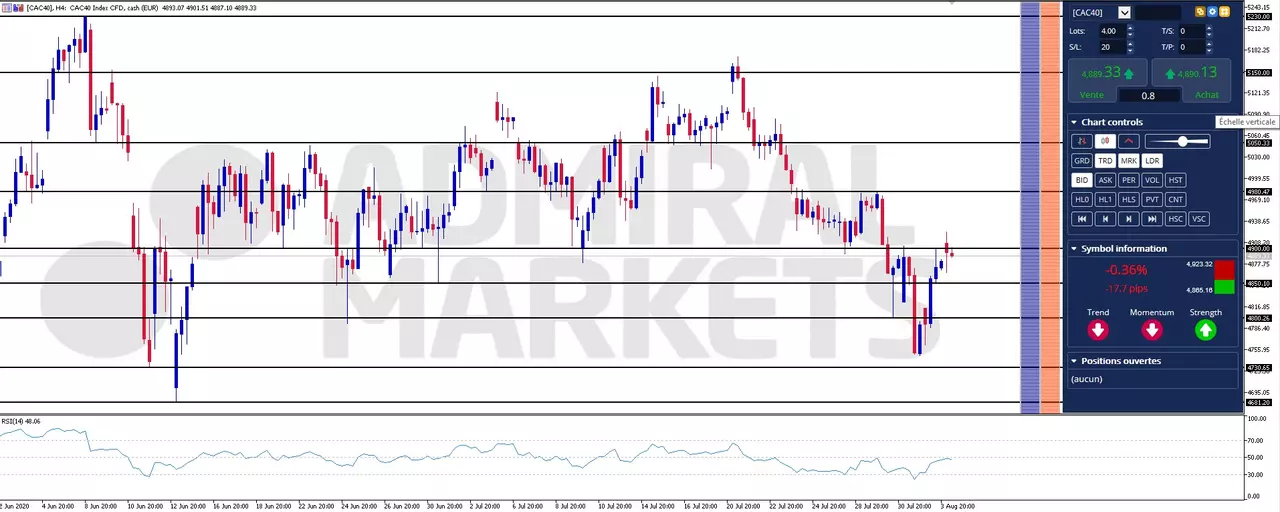Edit the Lots input field
This screenshot has height=512, width=1280.
coord(1112,31)
